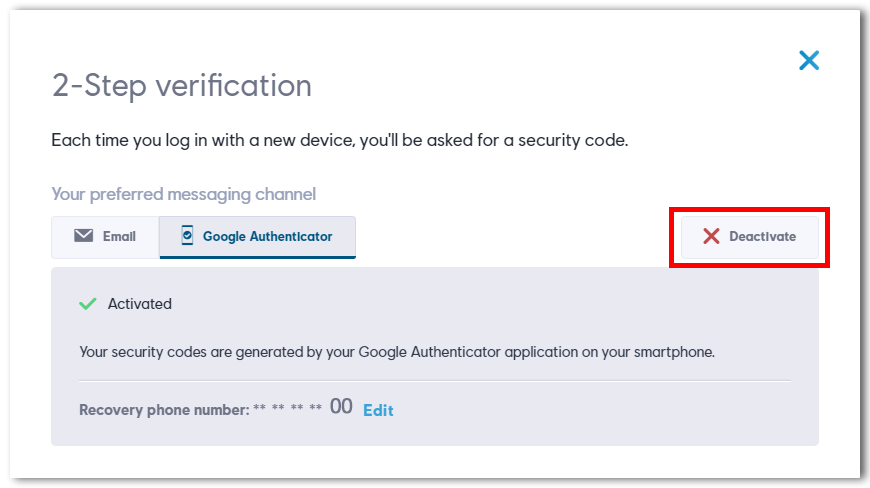Click the Google Authenticator codes description text
870x488 pixels.
coord(397,352)
